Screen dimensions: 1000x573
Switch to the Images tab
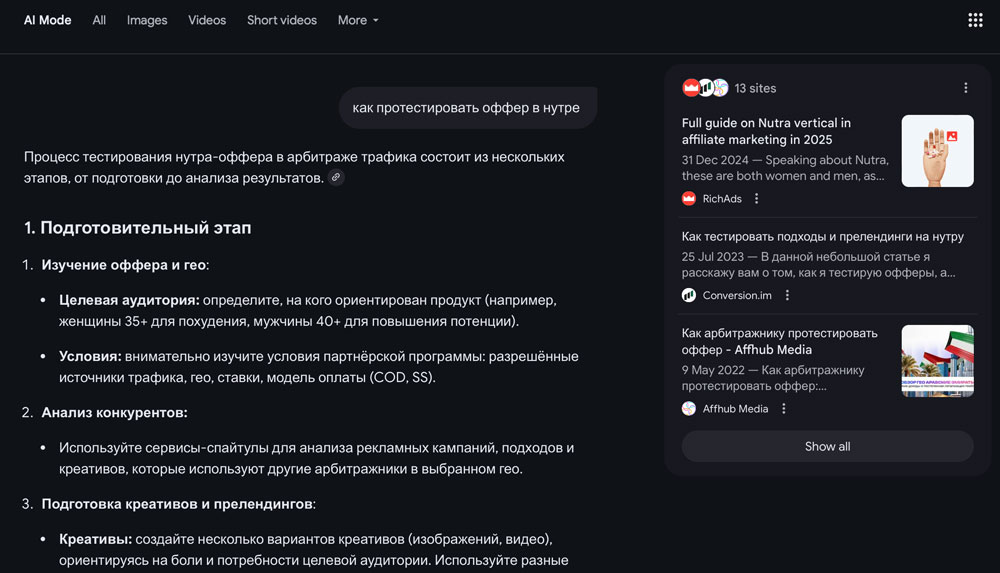(147, 20)
